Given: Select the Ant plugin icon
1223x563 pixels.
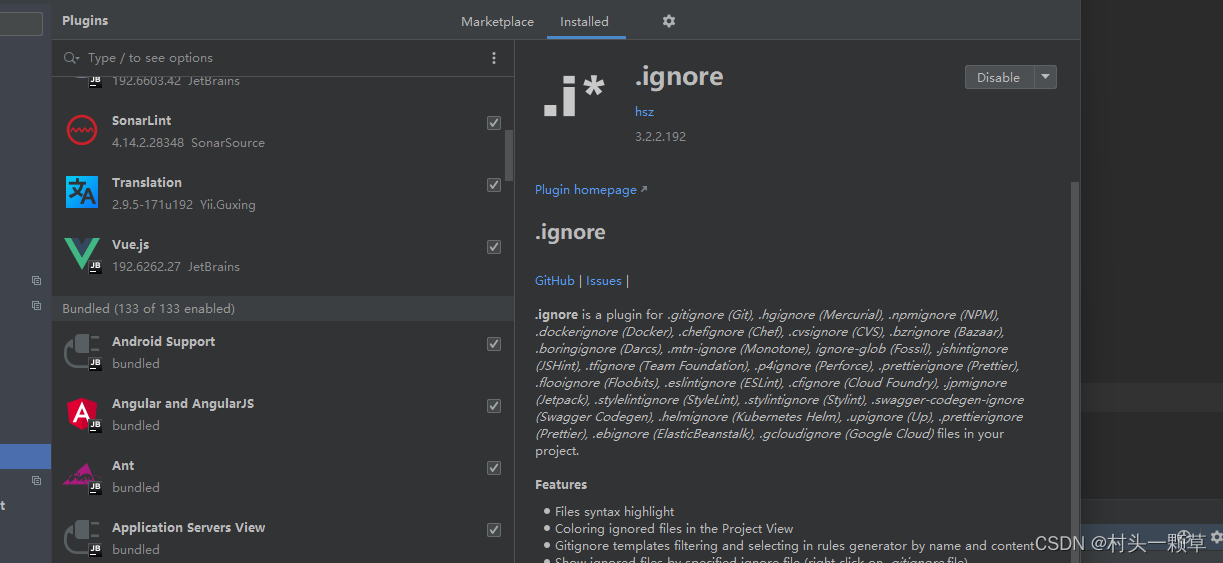Looking at the screenshot, I should coord(82,476).
